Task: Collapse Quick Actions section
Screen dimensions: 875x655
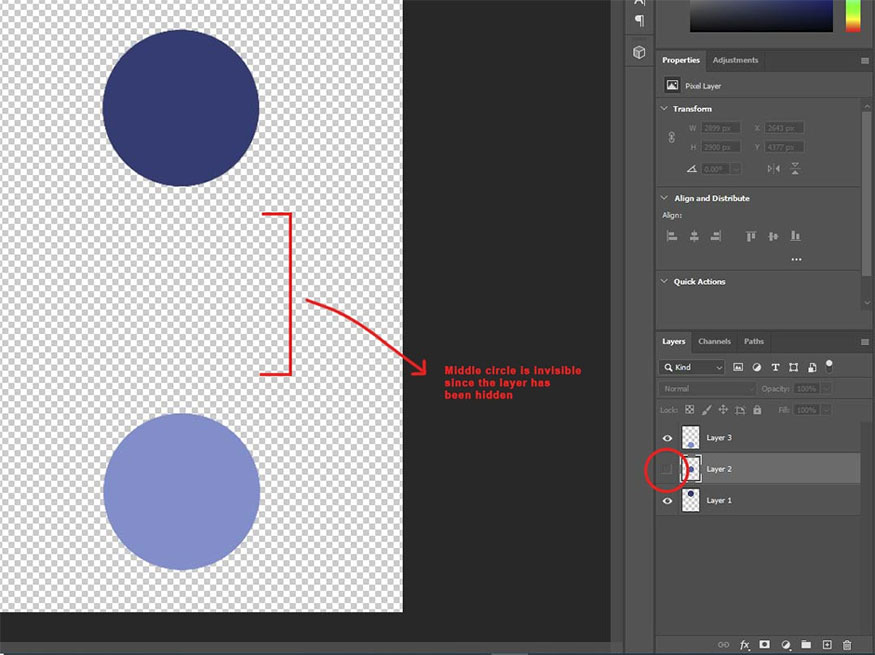Action: coord(664,281)
